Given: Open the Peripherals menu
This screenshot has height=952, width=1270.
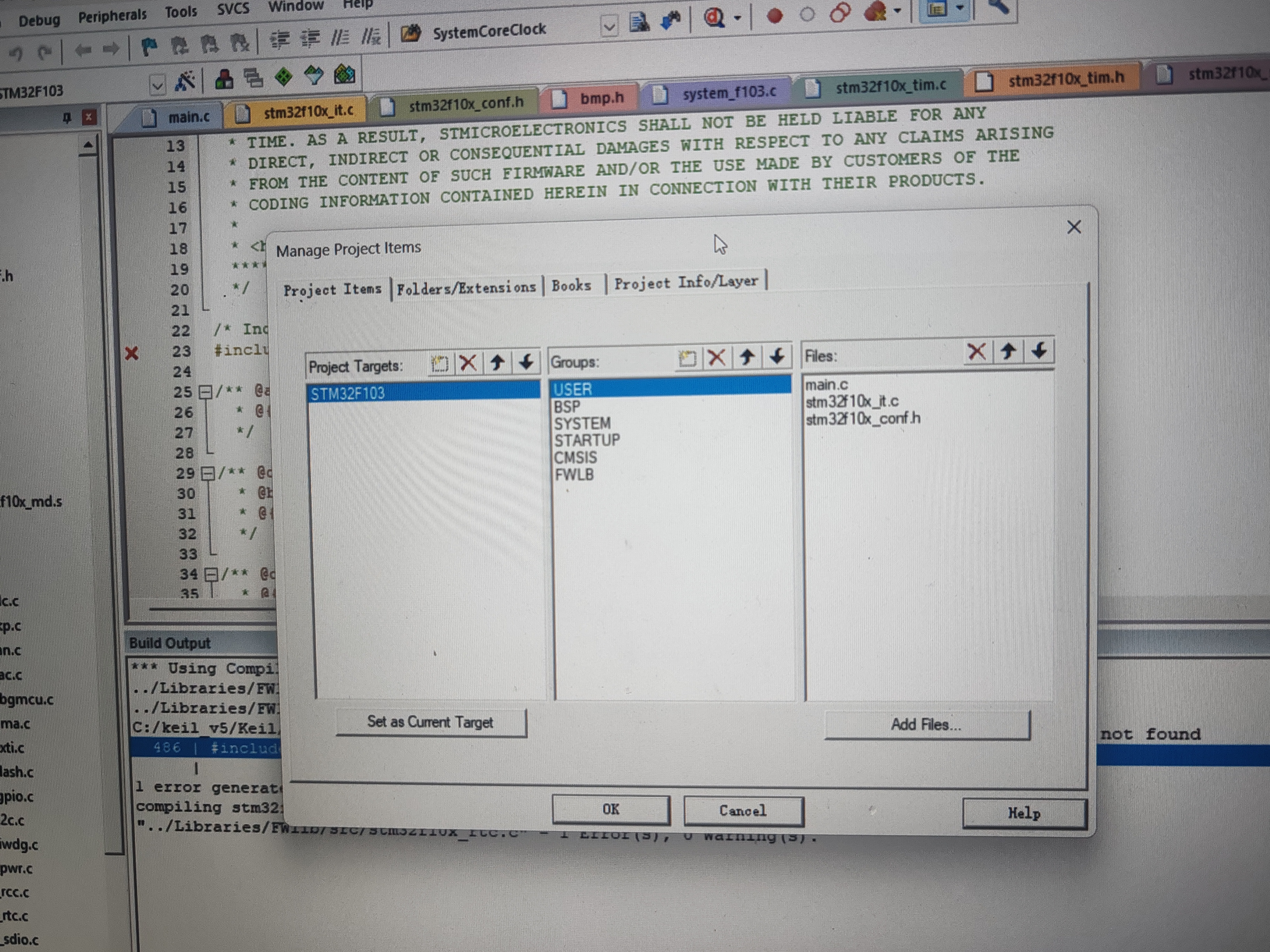Looking at the screenshot, I should click(x=112, y=16).
